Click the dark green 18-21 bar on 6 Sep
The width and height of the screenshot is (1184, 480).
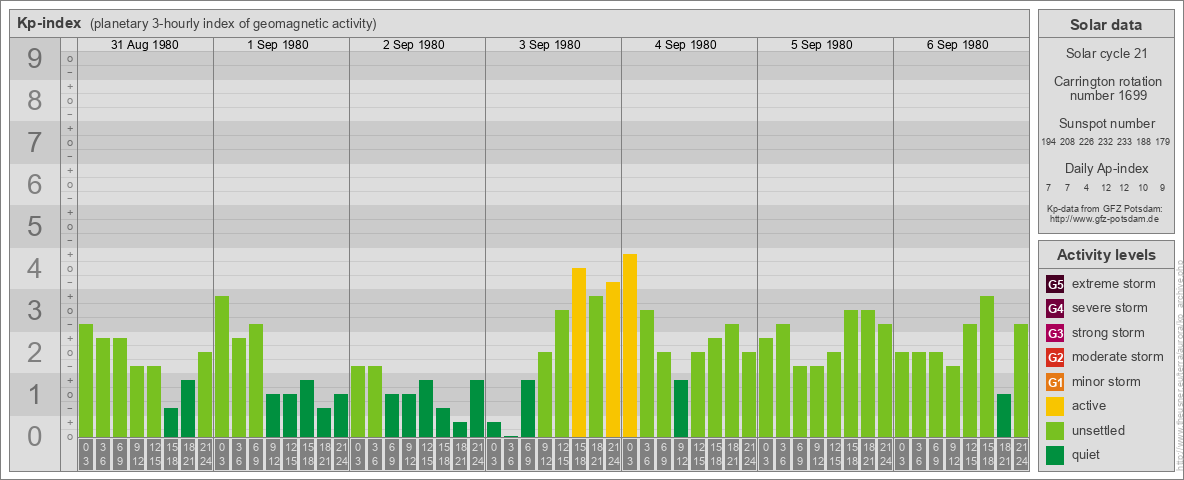coord(1004,415)
